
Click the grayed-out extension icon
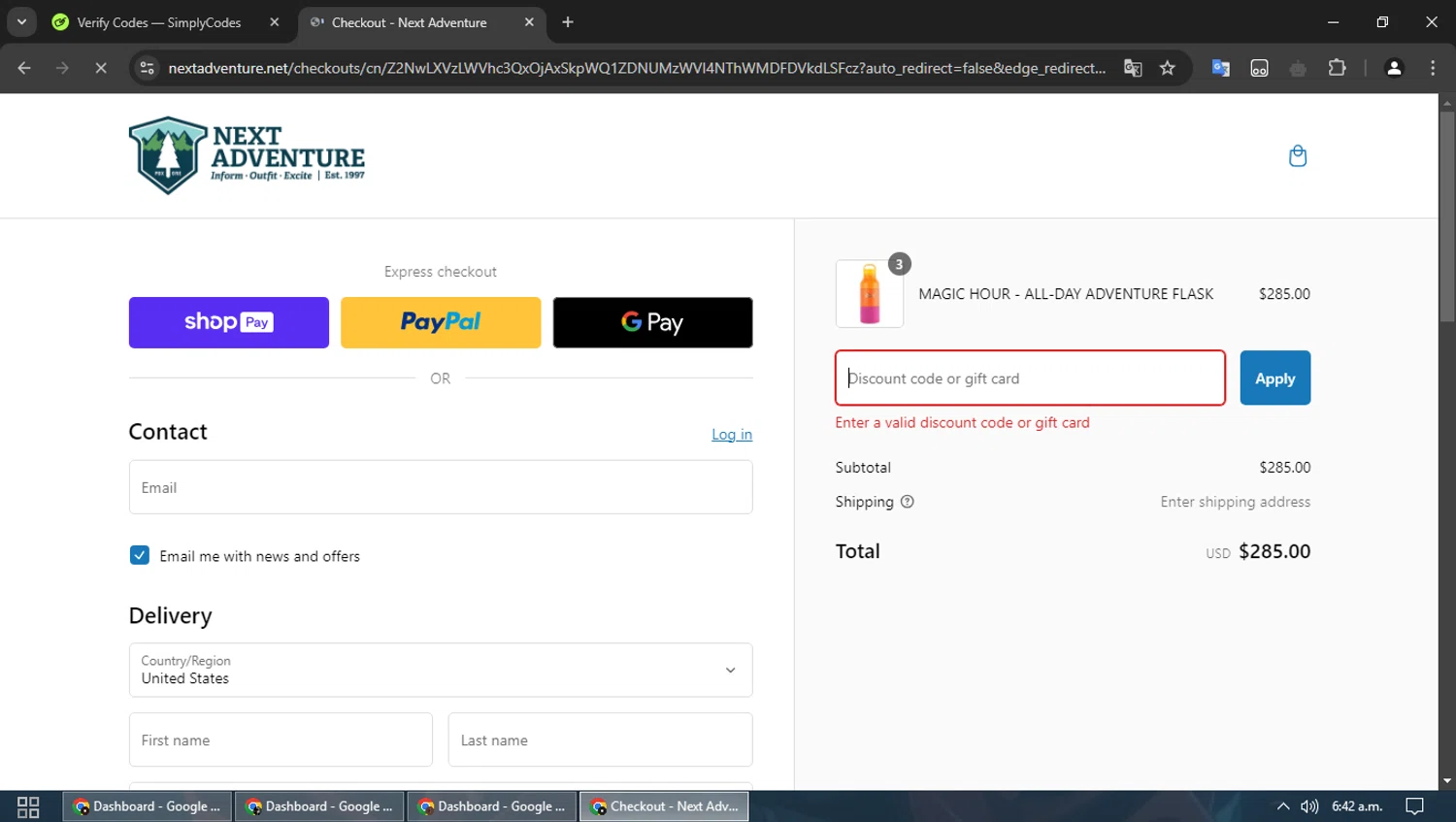pos(1298,68)
